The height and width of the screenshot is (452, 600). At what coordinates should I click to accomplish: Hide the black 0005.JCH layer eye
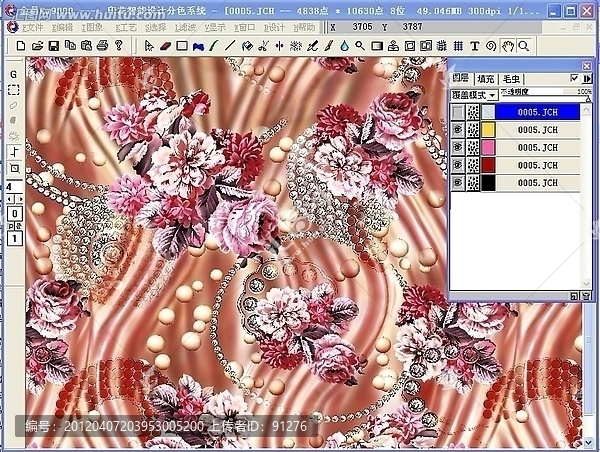tap(458, 183)
